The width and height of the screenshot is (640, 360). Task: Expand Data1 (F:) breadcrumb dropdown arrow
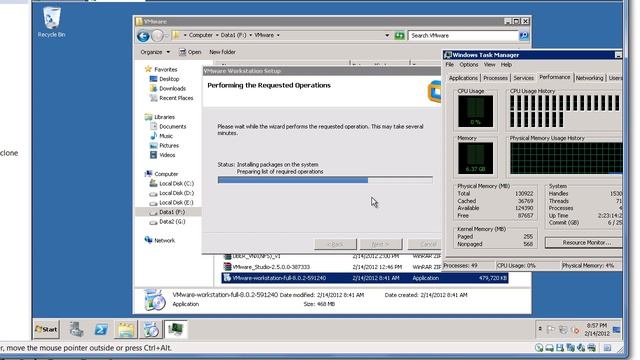[x=251, y=36]
